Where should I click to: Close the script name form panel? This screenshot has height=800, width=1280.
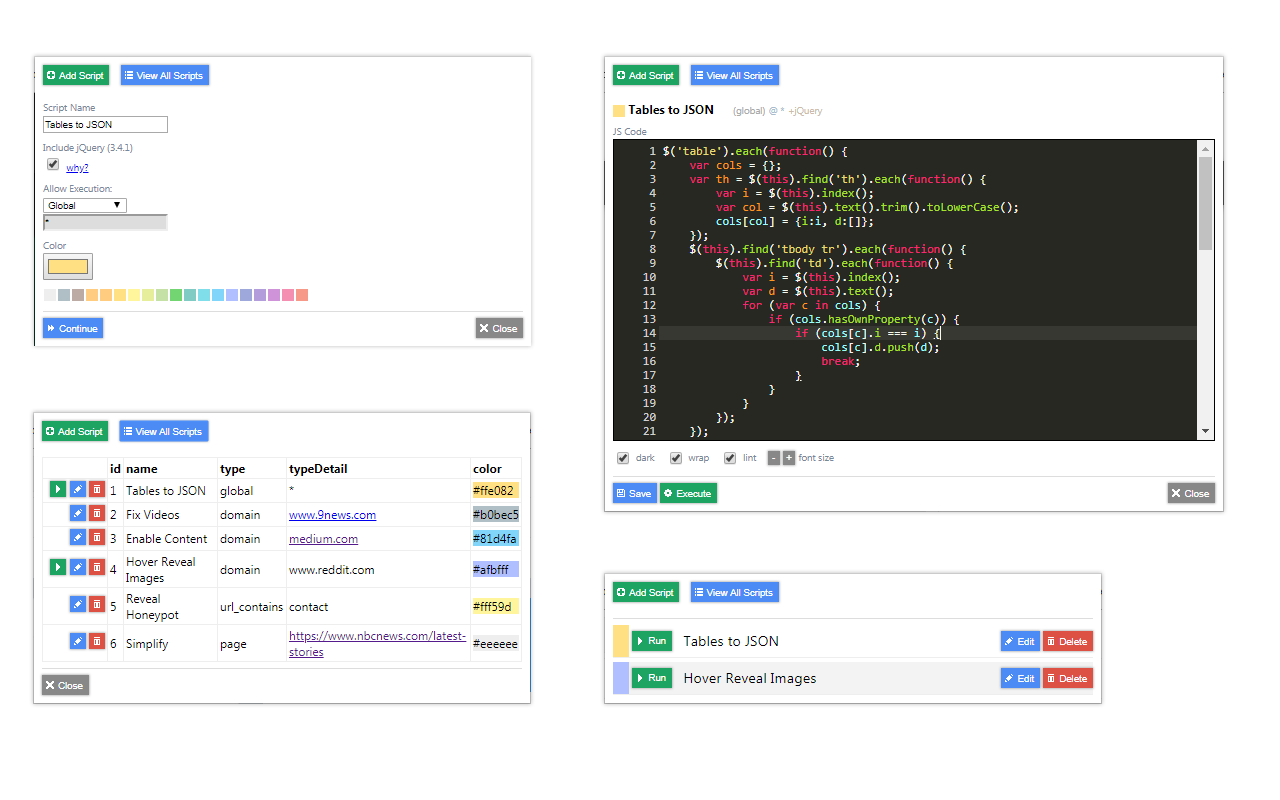click(499, 328)
